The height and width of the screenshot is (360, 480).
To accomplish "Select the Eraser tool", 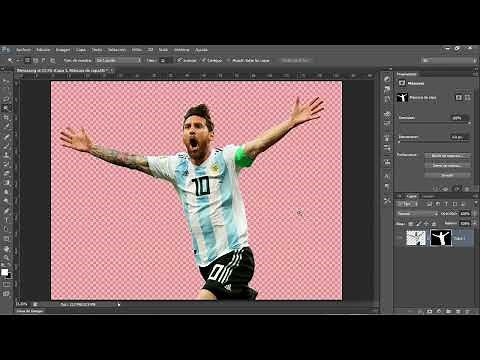I will tap(6, 173).
